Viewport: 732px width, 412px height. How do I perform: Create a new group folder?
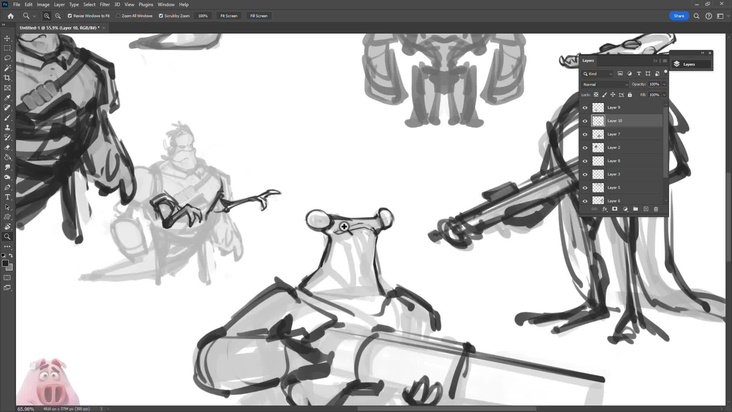[x=635, y=209]
